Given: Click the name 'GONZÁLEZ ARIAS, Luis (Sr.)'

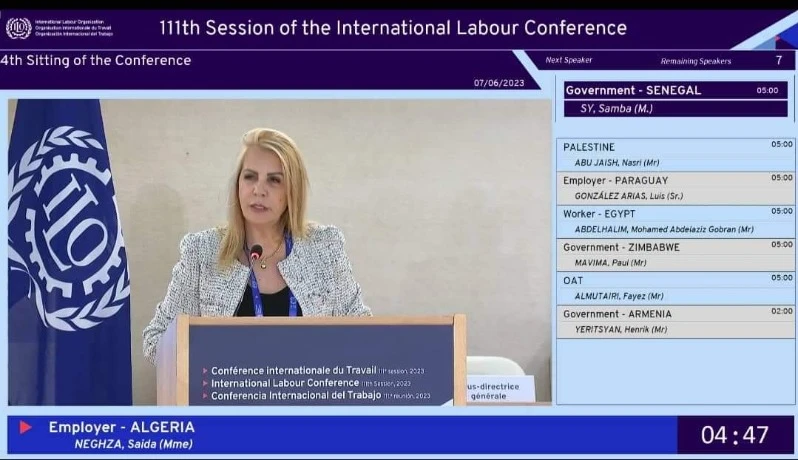Looking at the screenshot, I should click(x=629, y=196).
